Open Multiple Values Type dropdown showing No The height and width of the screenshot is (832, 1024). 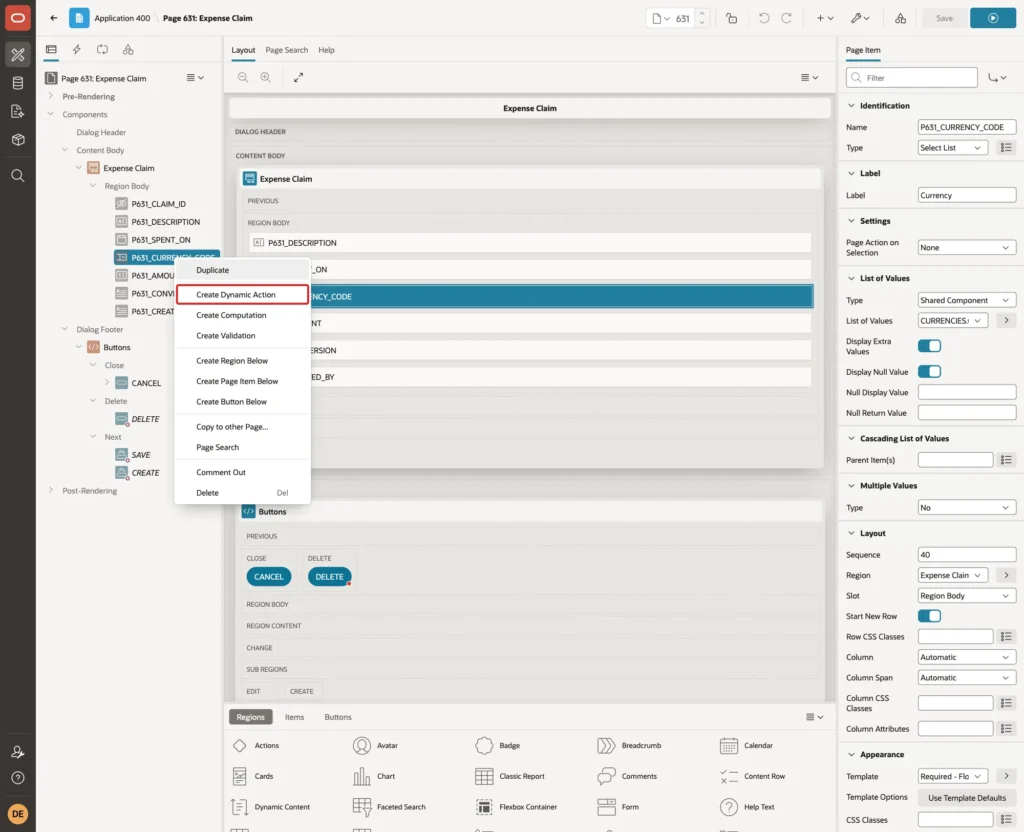pos(967,507)
